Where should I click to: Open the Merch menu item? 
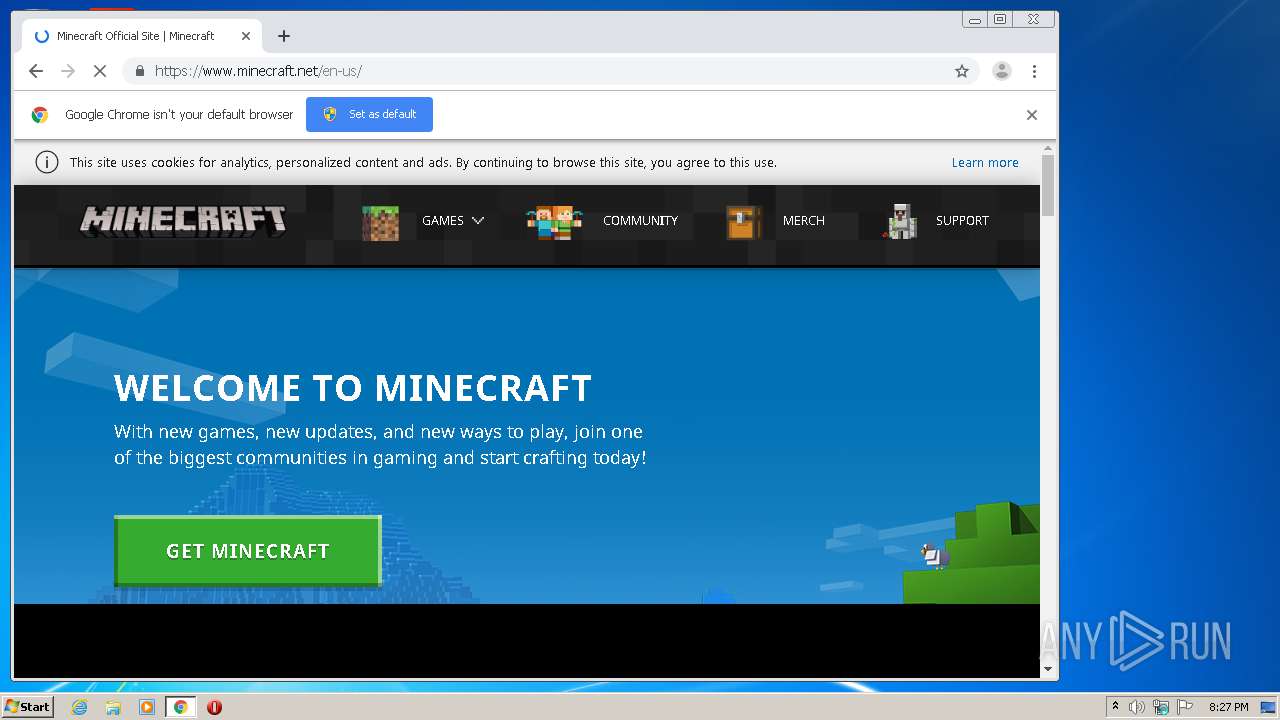click(804, 221)
